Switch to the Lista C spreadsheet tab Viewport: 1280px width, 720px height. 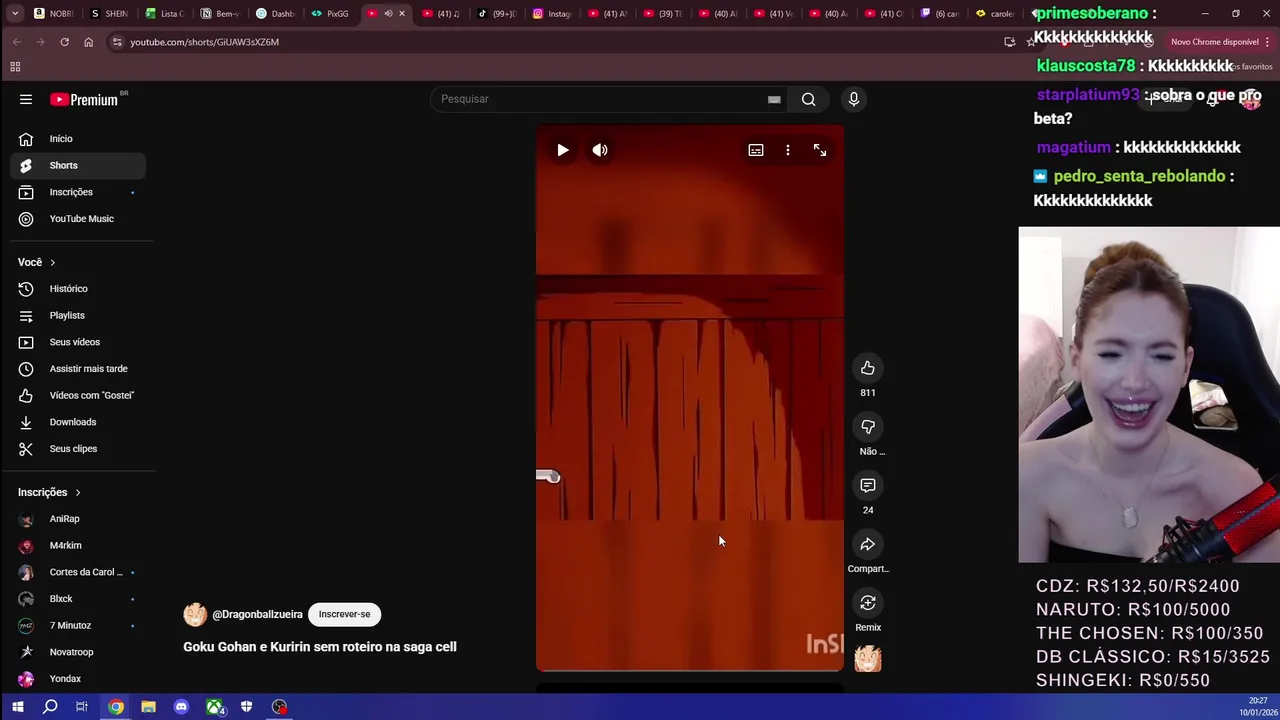click(x=165, y=14)
